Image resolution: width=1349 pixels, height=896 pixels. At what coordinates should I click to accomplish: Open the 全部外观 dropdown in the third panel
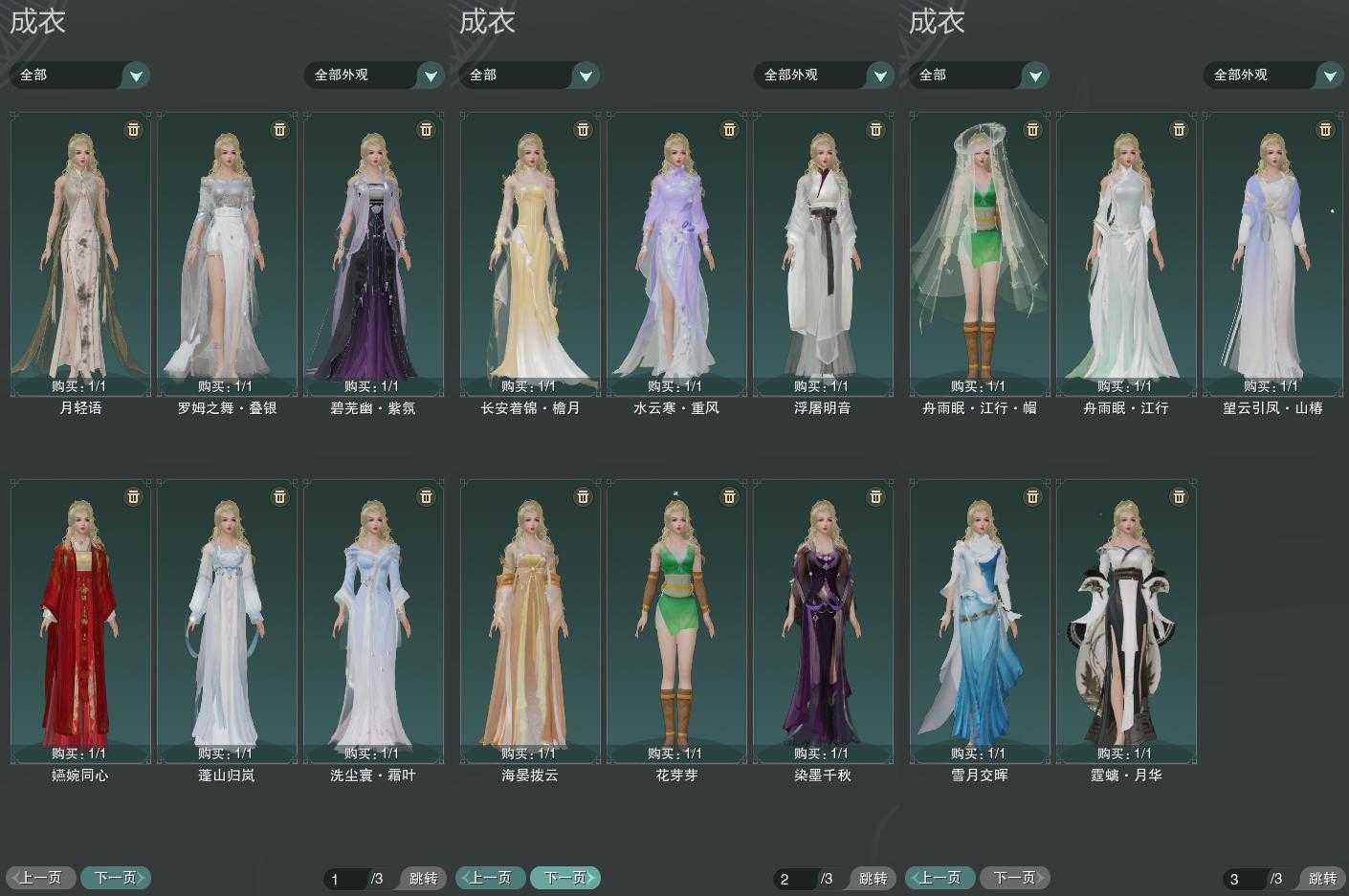pos(1329,76)
